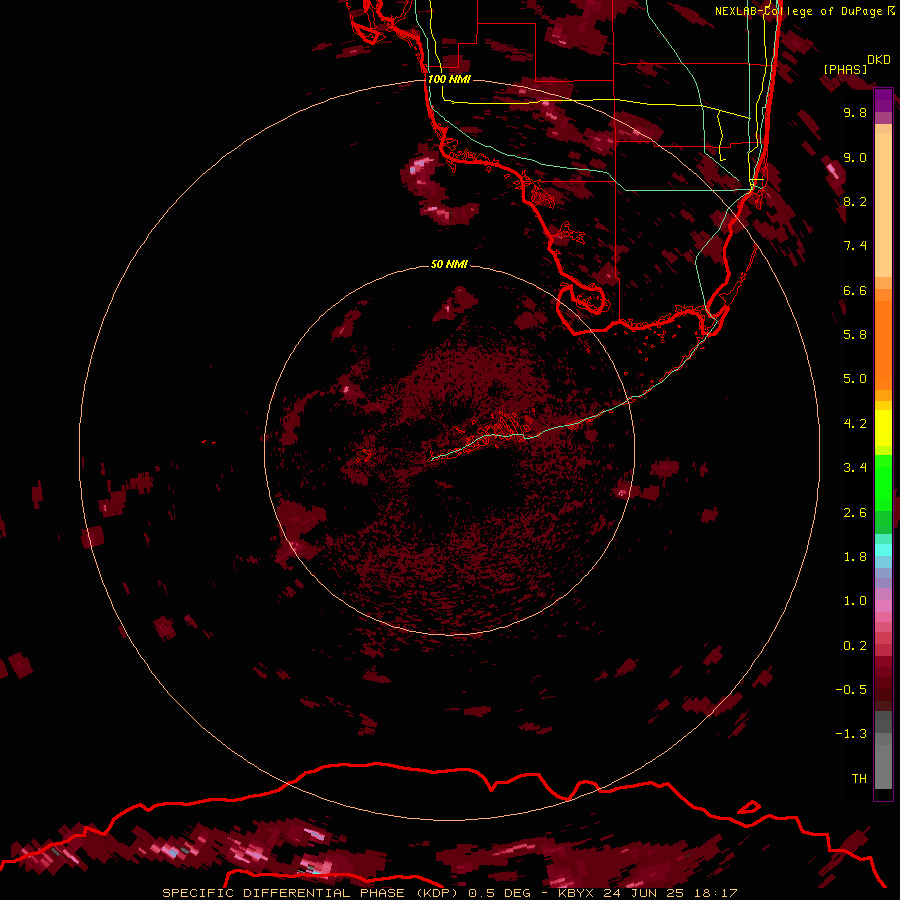
Task: Click the yellow segment of the color scale
Action: point(883,428)
